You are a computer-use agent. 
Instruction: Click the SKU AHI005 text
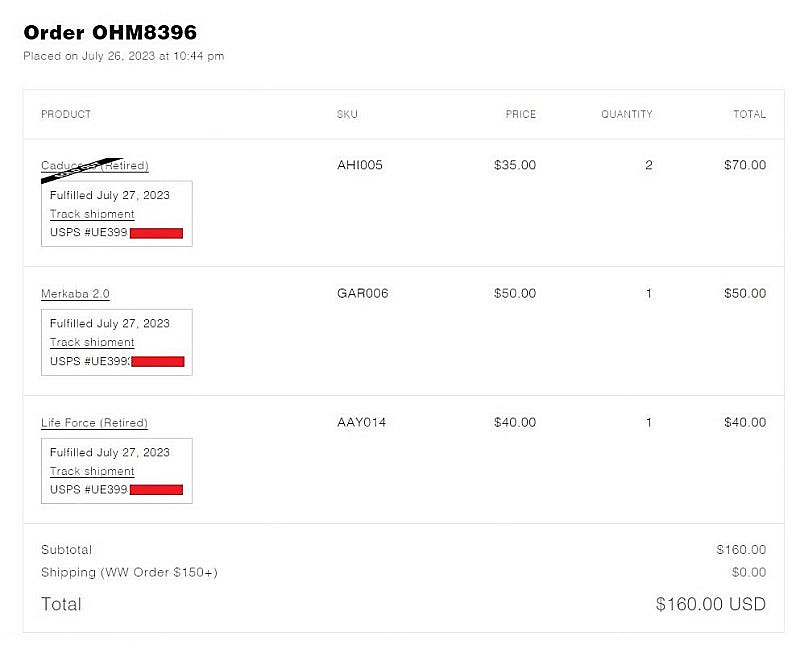360,165
